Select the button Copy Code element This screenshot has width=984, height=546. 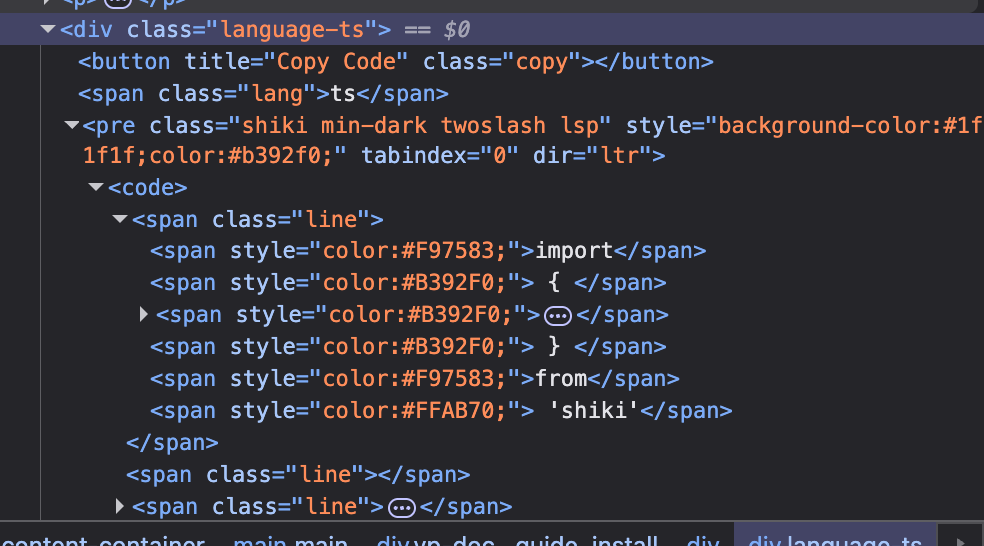pyautogui.click(x=395, y=62)
